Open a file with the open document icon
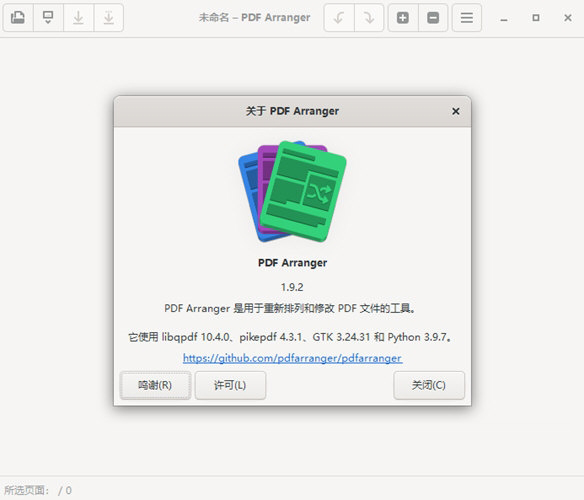Viewport: 584px width, 500px height. tap(18, 18)
